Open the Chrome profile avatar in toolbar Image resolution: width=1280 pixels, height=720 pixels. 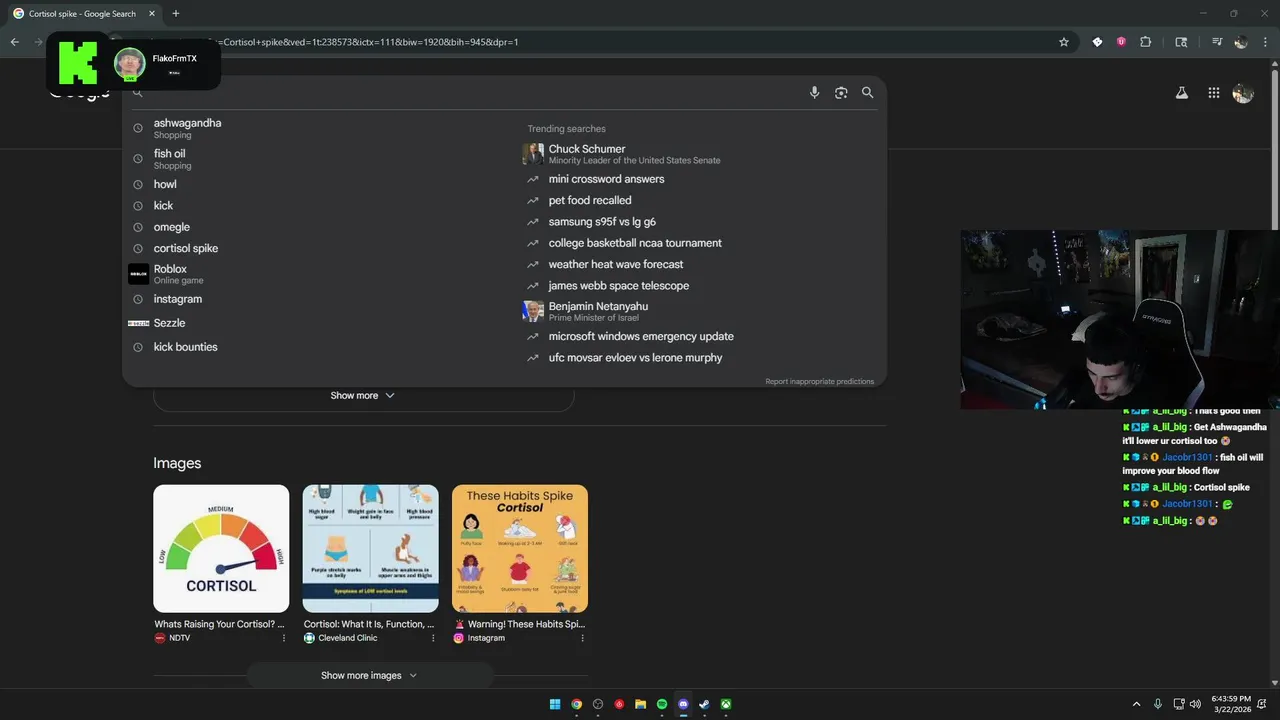[1241, 42]
